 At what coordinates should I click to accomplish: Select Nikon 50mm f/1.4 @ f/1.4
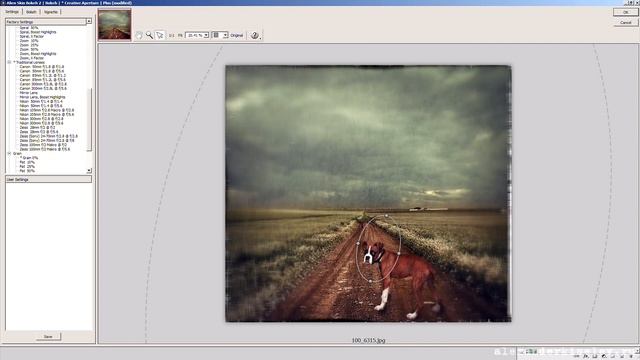pyautogui.click(x=41, y=101)
